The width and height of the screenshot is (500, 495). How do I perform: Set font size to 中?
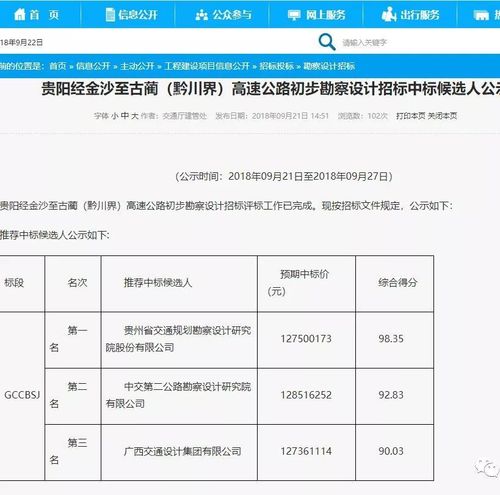[x=125, y=116]
